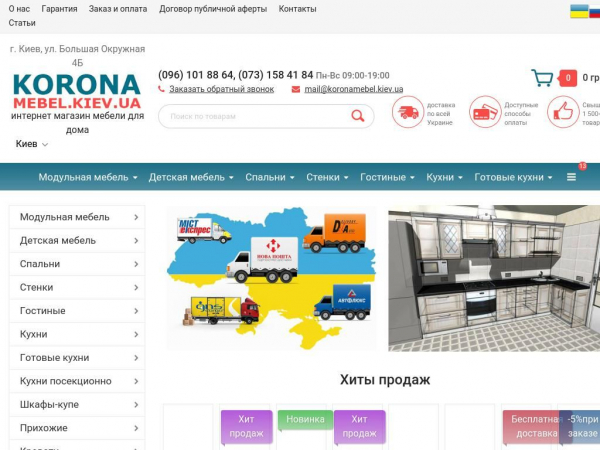
Task: Click the payment cards circle icon
Action: (485, 112)
